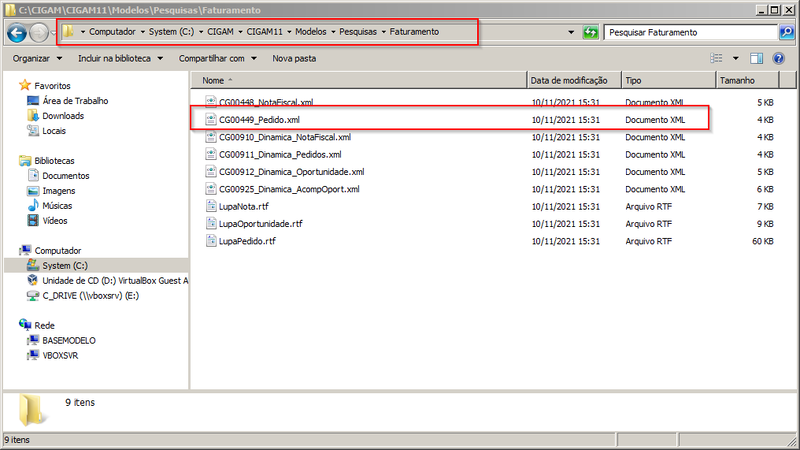Open the Incluir na biblioteca menu
800x450 pixels.
point(120,59)
